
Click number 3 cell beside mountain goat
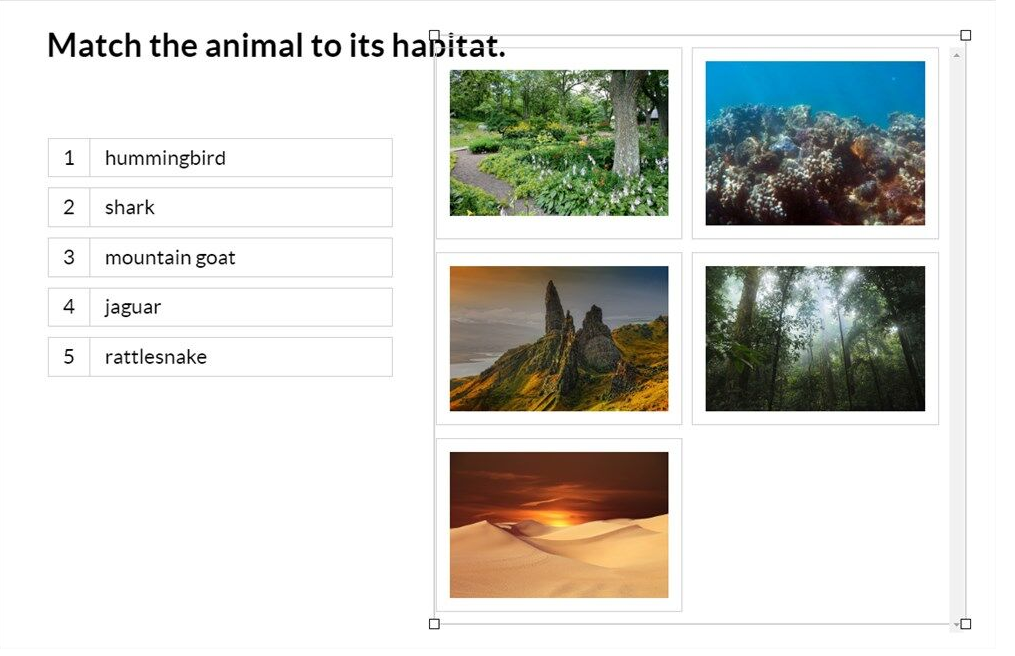(x=69, y=258)
